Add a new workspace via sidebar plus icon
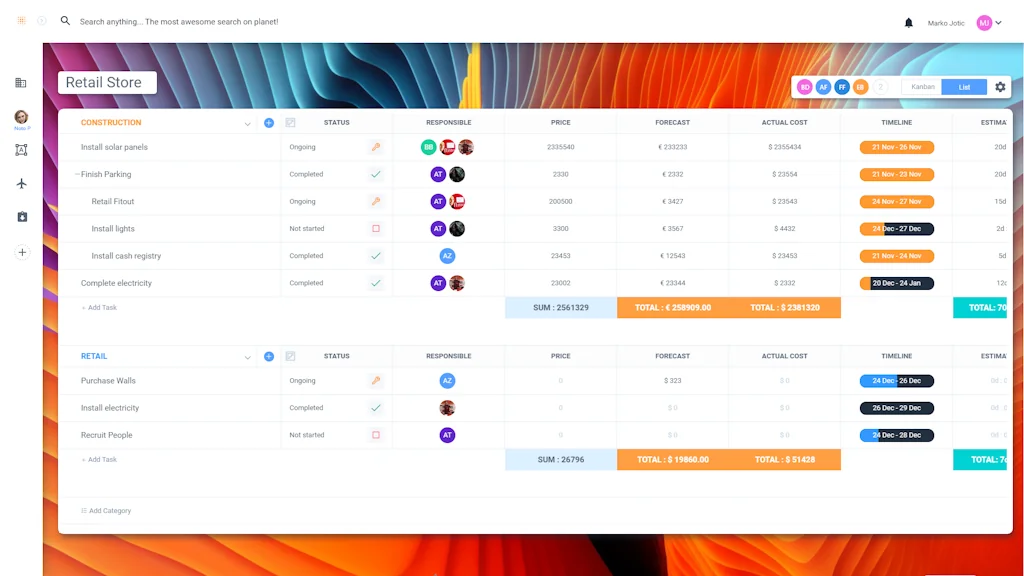 pos(21,252)
